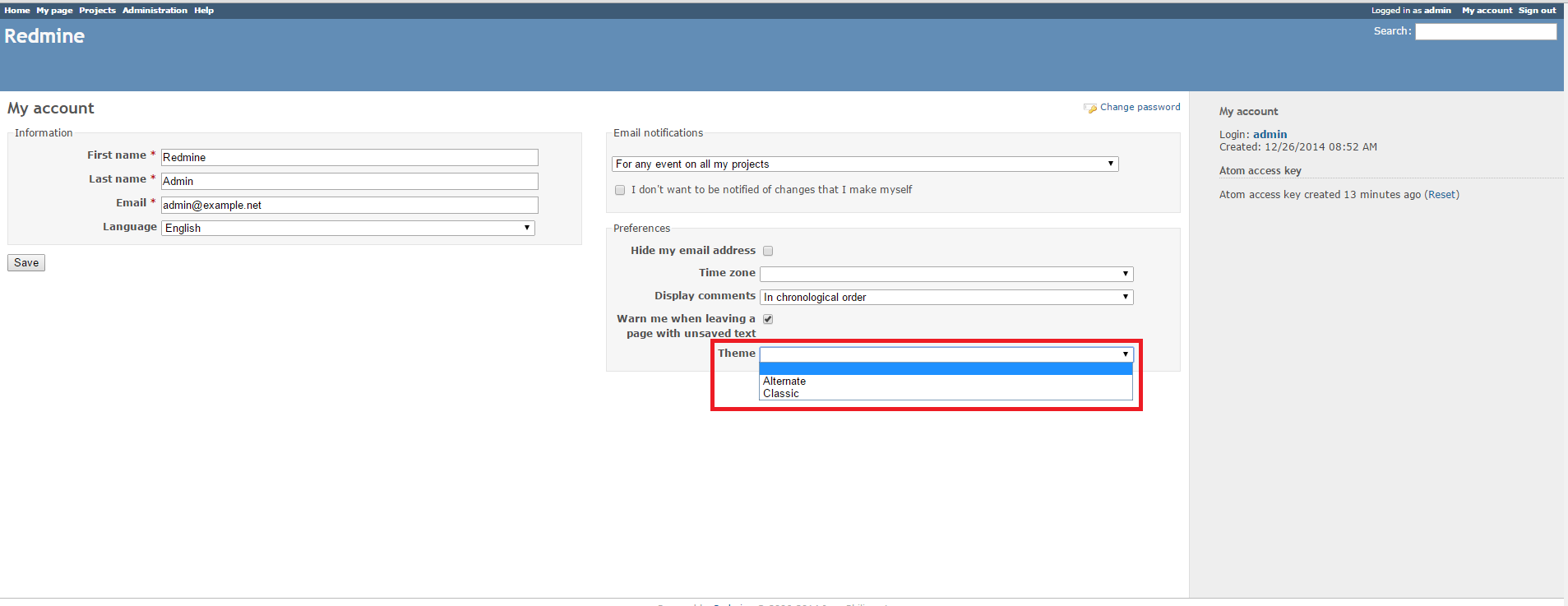Click the Save button

[x=26, y=263]
